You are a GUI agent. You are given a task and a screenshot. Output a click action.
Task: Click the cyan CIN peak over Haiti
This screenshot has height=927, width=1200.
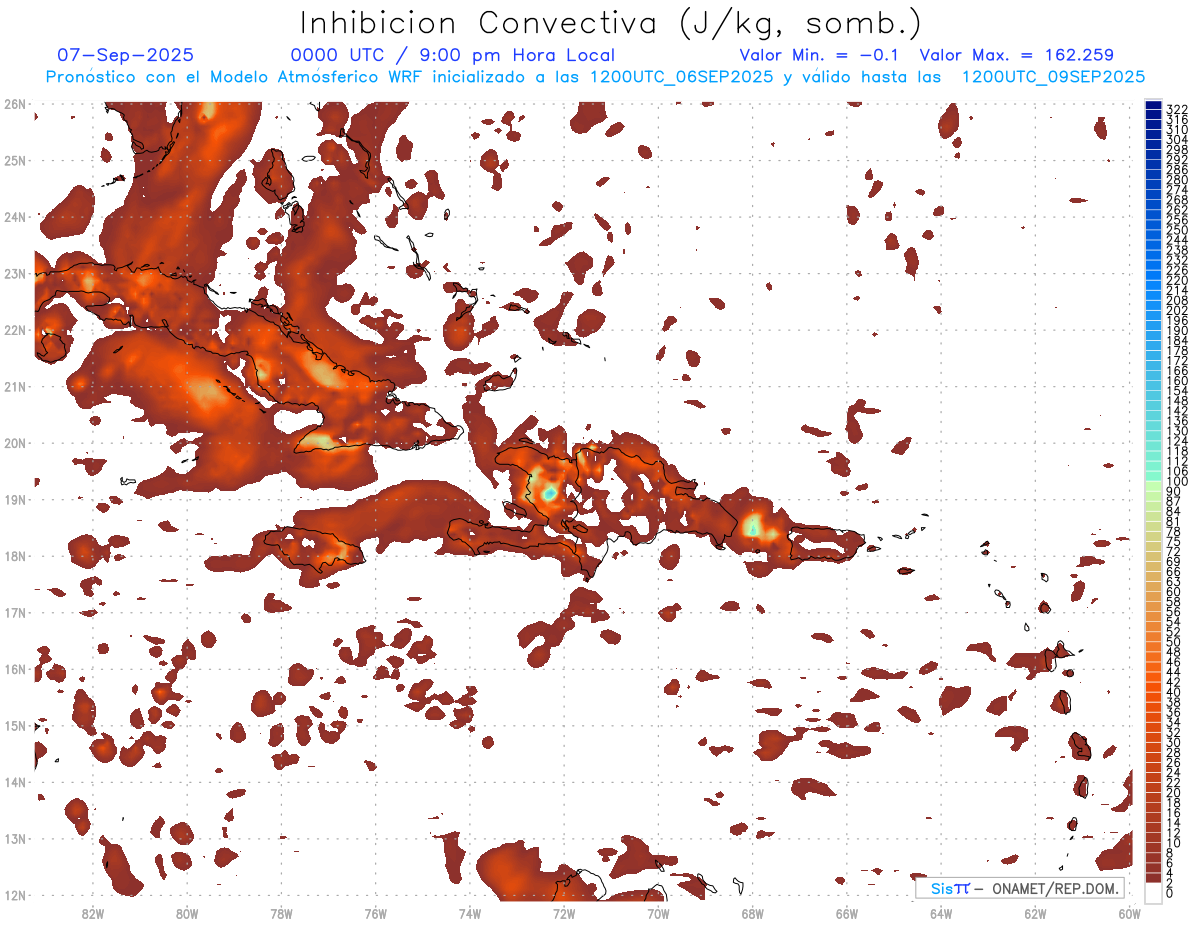tap(549, 492)
